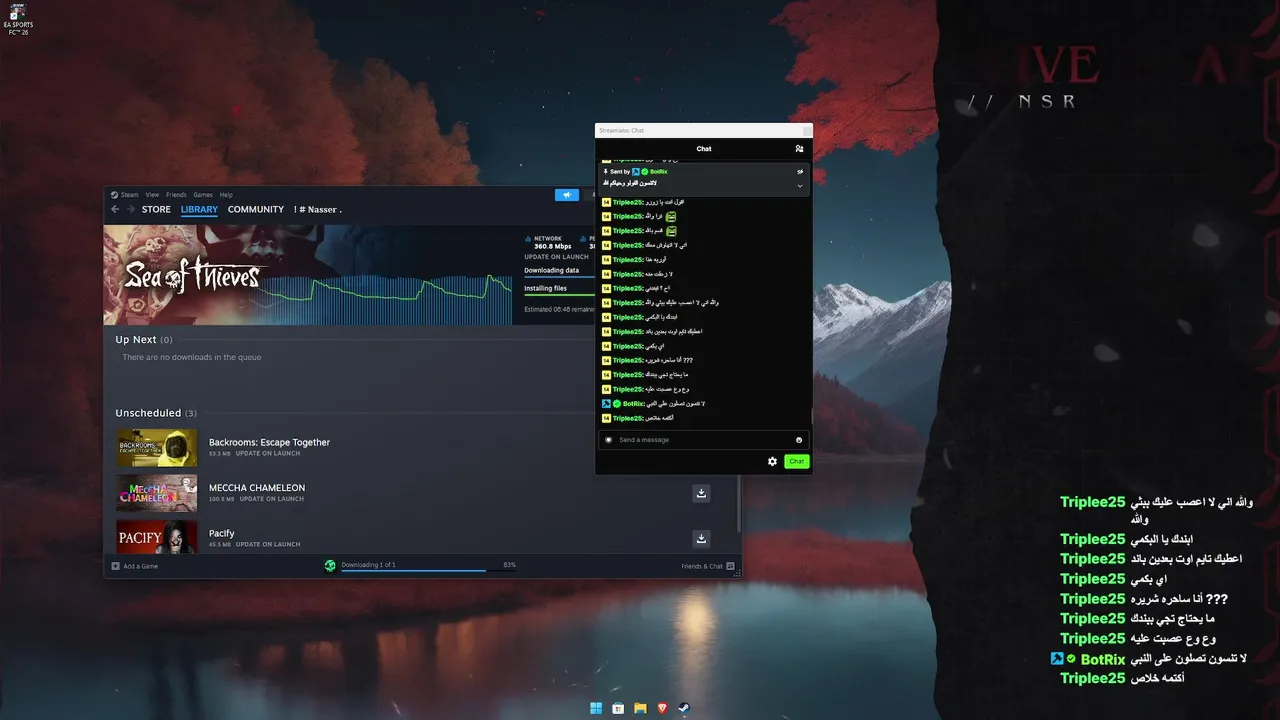The width and height of the screenshot is (1280, 720).
Task: Select the 'MECCHA CHAMELEON' title
Action: pos(257,488)
